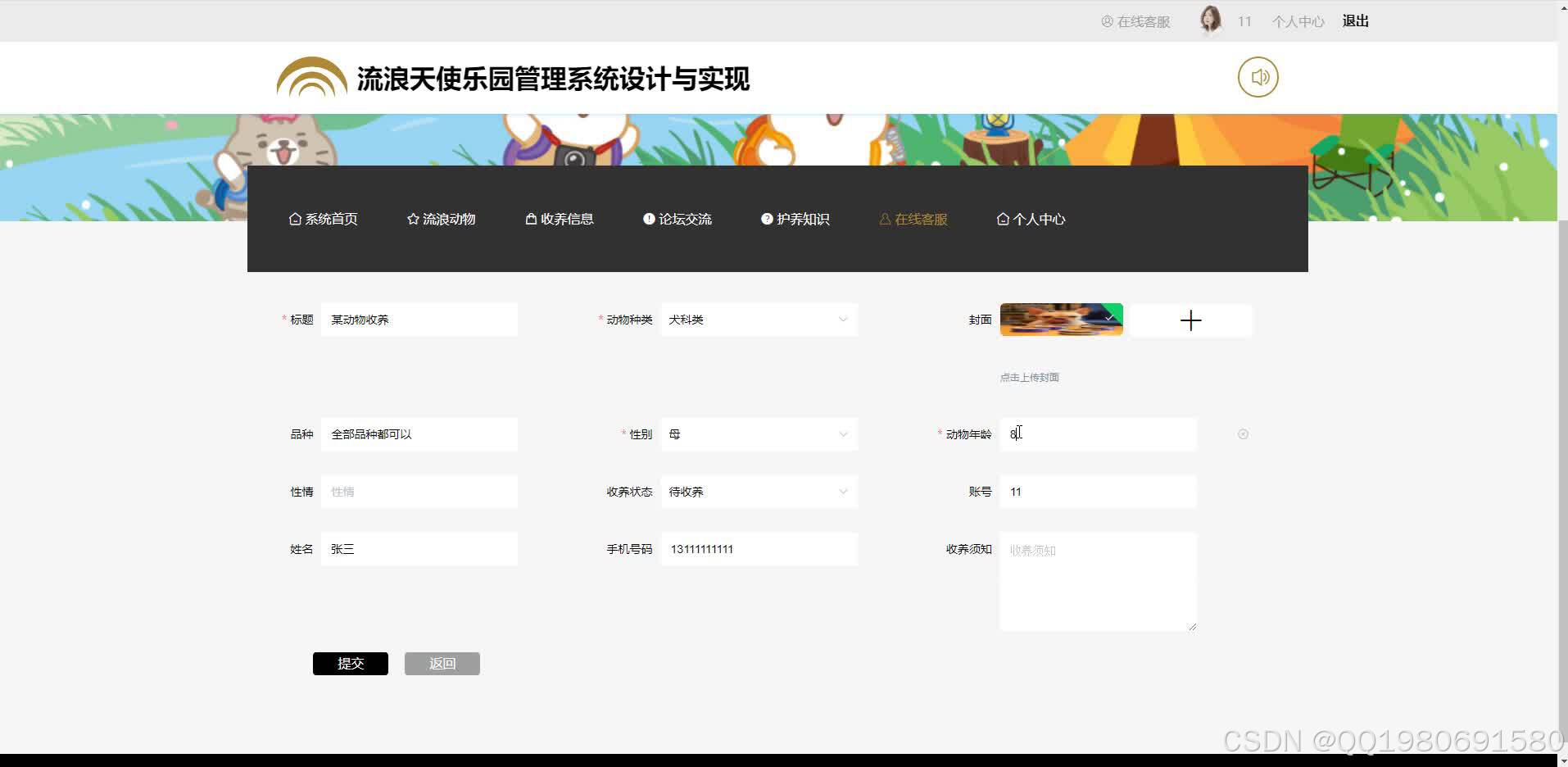Screen dimensions: 1568x767
Task: Click the user avatar in the top bar
Action: [x=1210, y=20]
